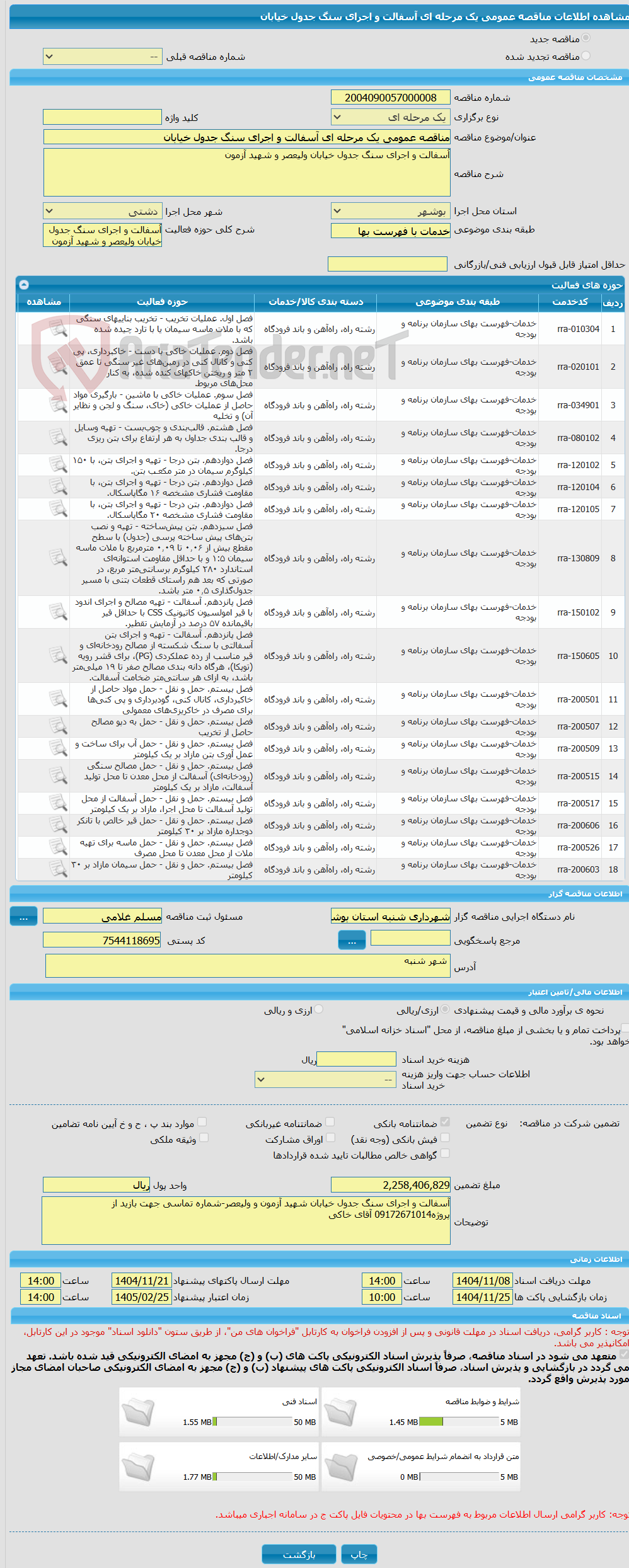Click کد پستی field
This screenshot has height=1568, width=629.
(102, 941)
